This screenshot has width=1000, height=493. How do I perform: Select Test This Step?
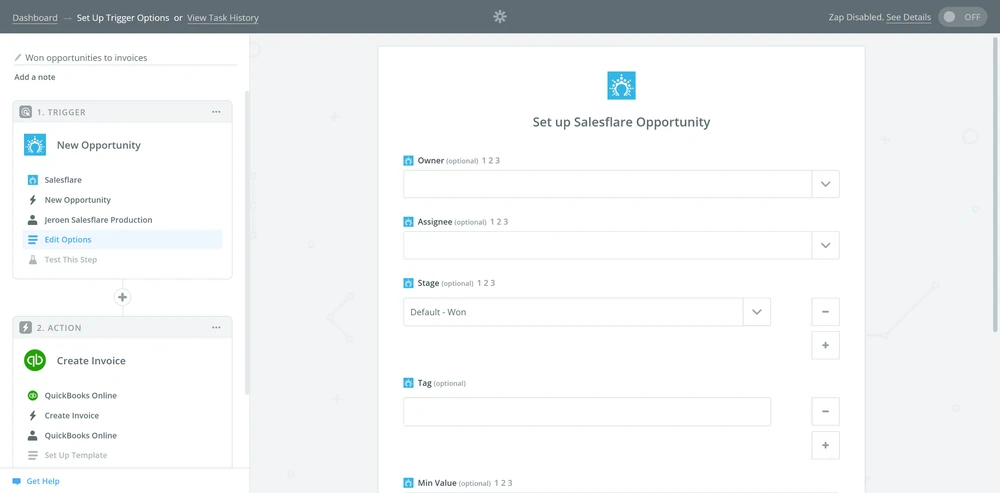(x=122, y=260)
